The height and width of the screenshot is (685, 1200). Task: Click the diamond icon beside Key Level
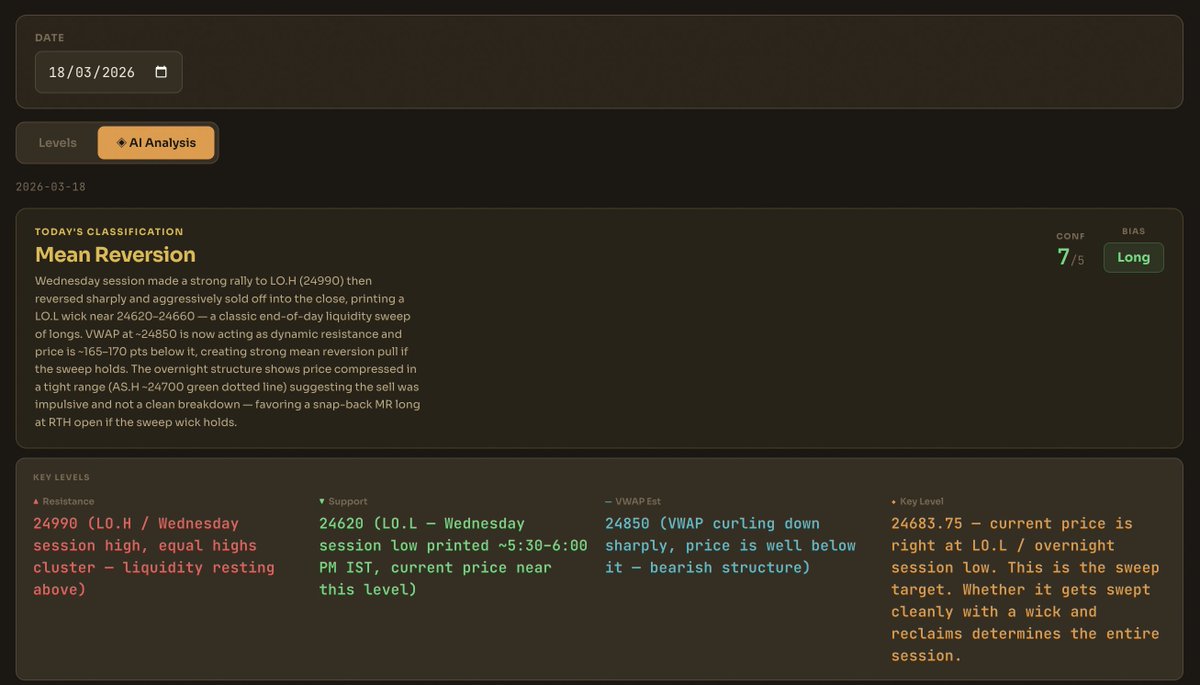pyautogui.click(x=894, y=502)
